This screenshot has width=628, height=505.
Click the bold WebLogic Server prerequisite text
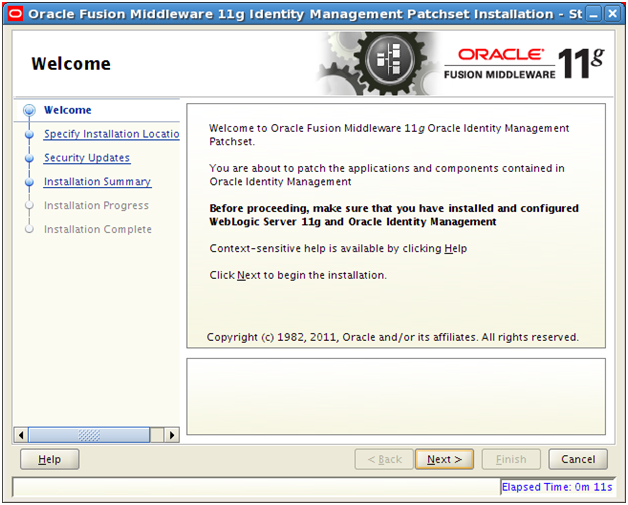point(394,215)
